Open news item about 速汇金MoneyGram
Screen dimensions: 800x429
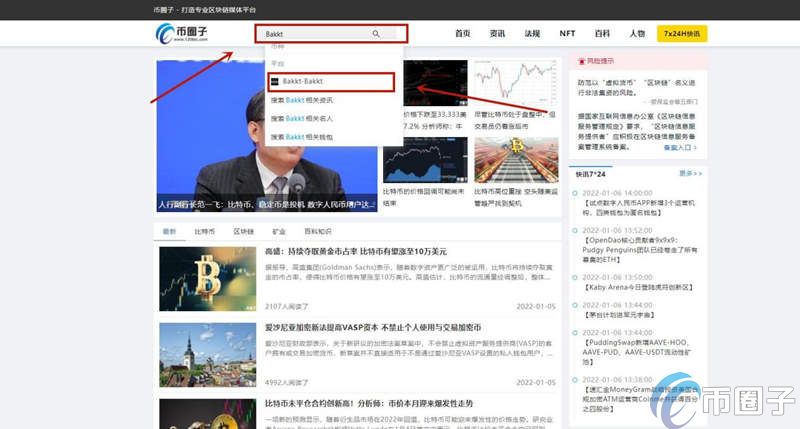[x=640, y=399]
